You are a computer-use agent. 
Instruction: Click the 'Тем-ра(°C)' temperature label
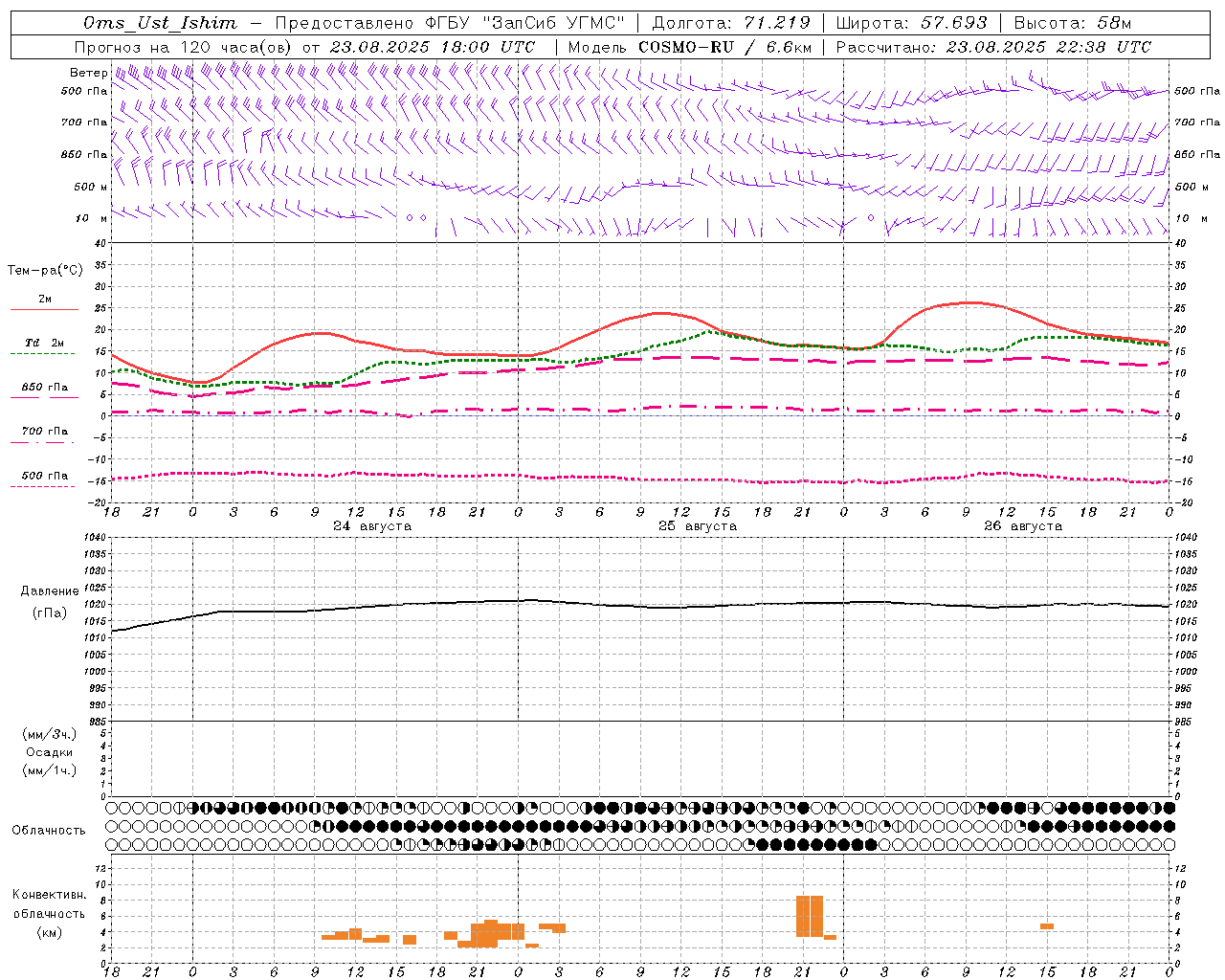point(45,270)
